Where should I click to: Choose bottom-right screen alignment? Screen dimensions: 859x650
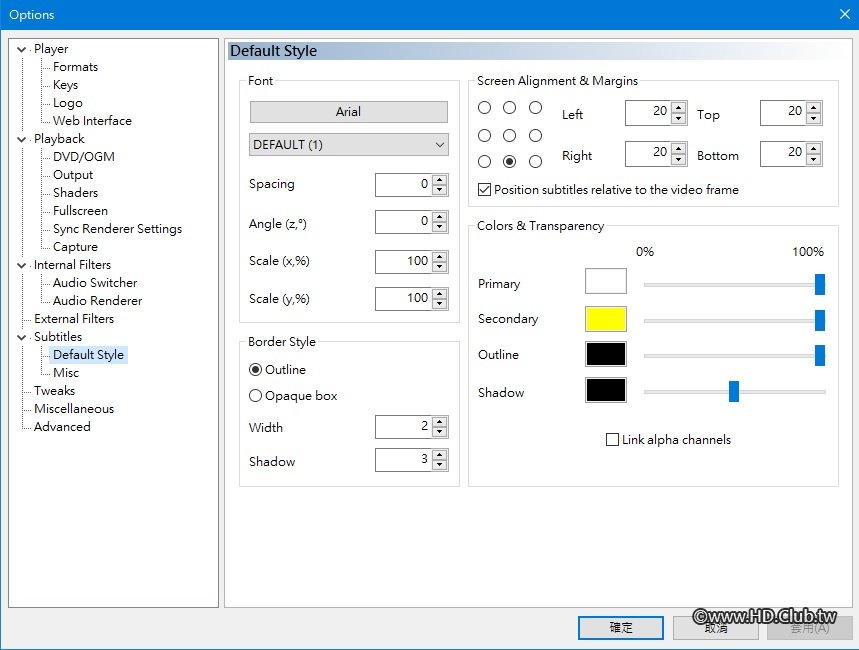tap(535, 162)
